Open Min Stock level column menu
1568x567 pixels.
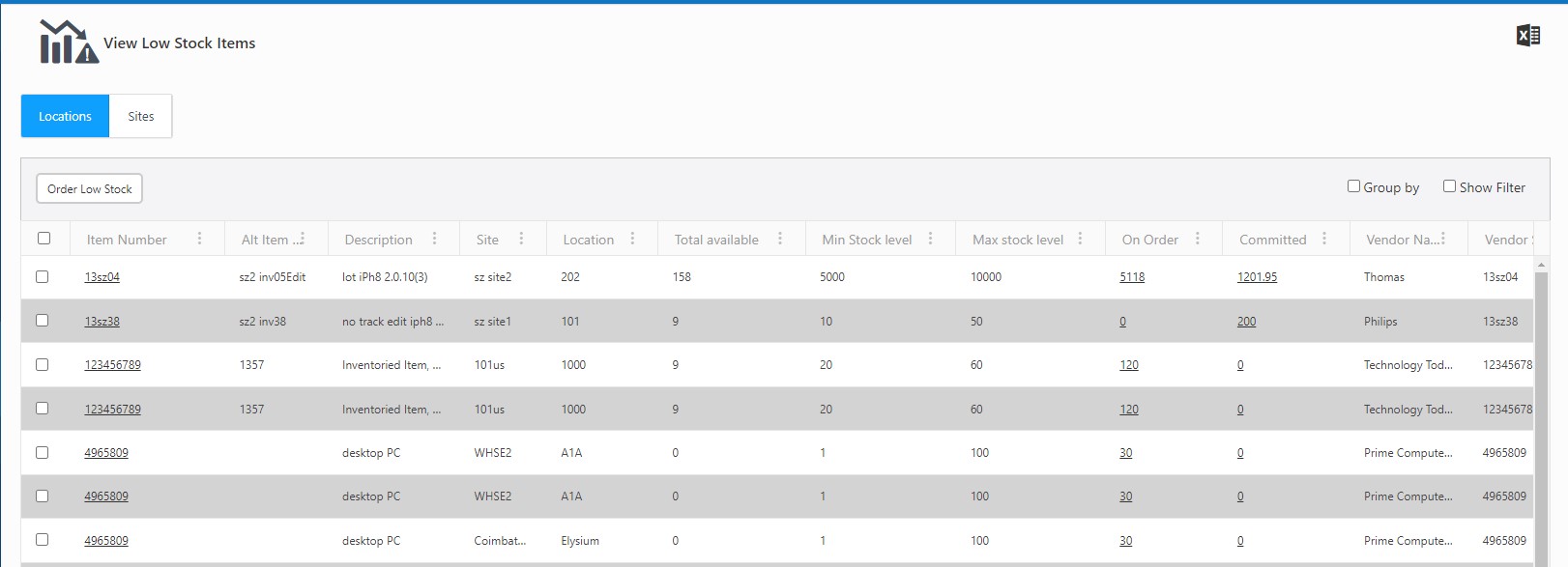930,239
